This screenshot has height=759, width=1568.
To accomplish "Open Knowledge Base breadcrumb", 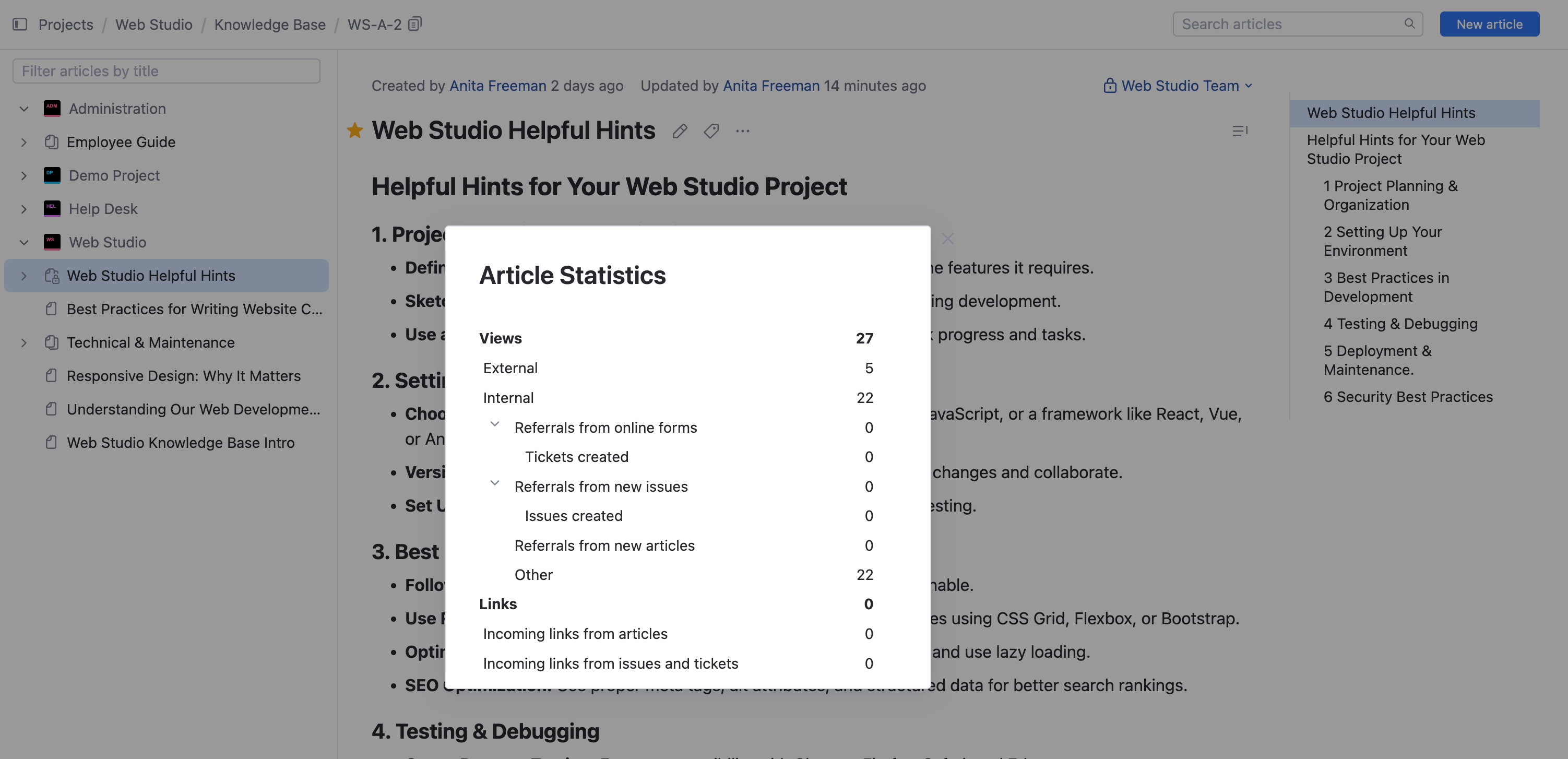I will pos(270,25).
